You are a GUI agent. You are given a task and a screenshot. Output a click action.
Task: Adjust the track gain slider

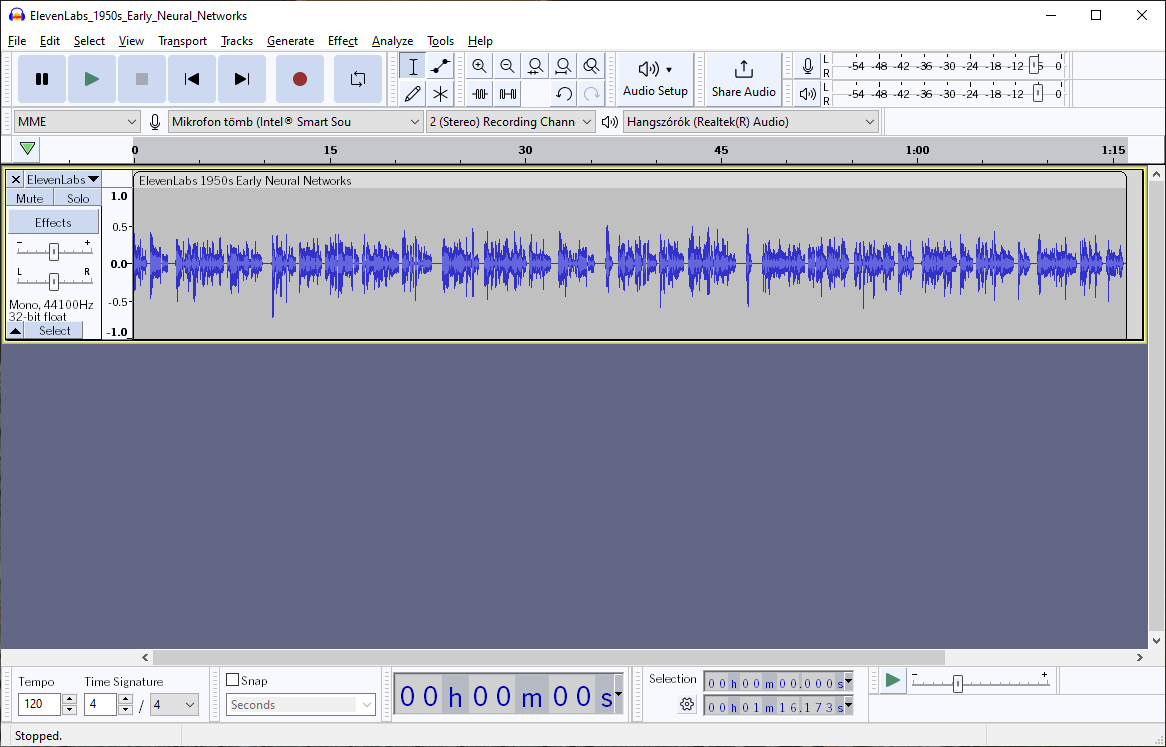[53, 251]
